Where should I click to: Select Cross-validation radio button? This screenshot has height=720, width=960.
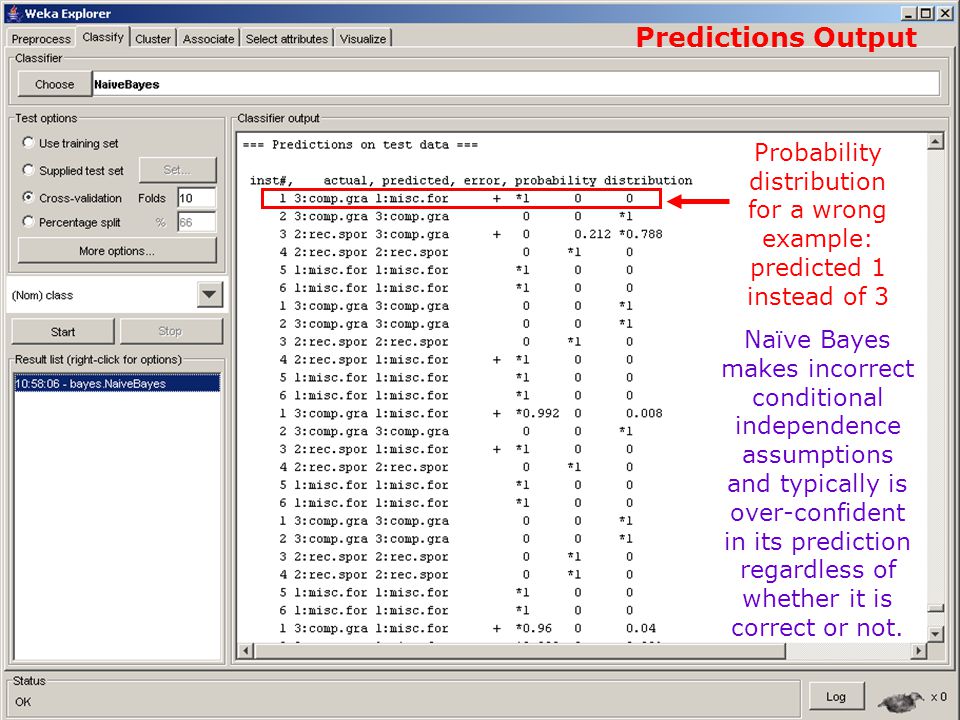28,198
